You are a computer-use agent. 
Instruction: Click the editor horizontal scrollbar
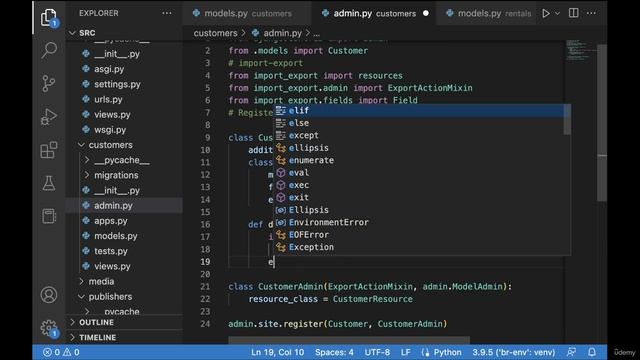tap(349, 340)
